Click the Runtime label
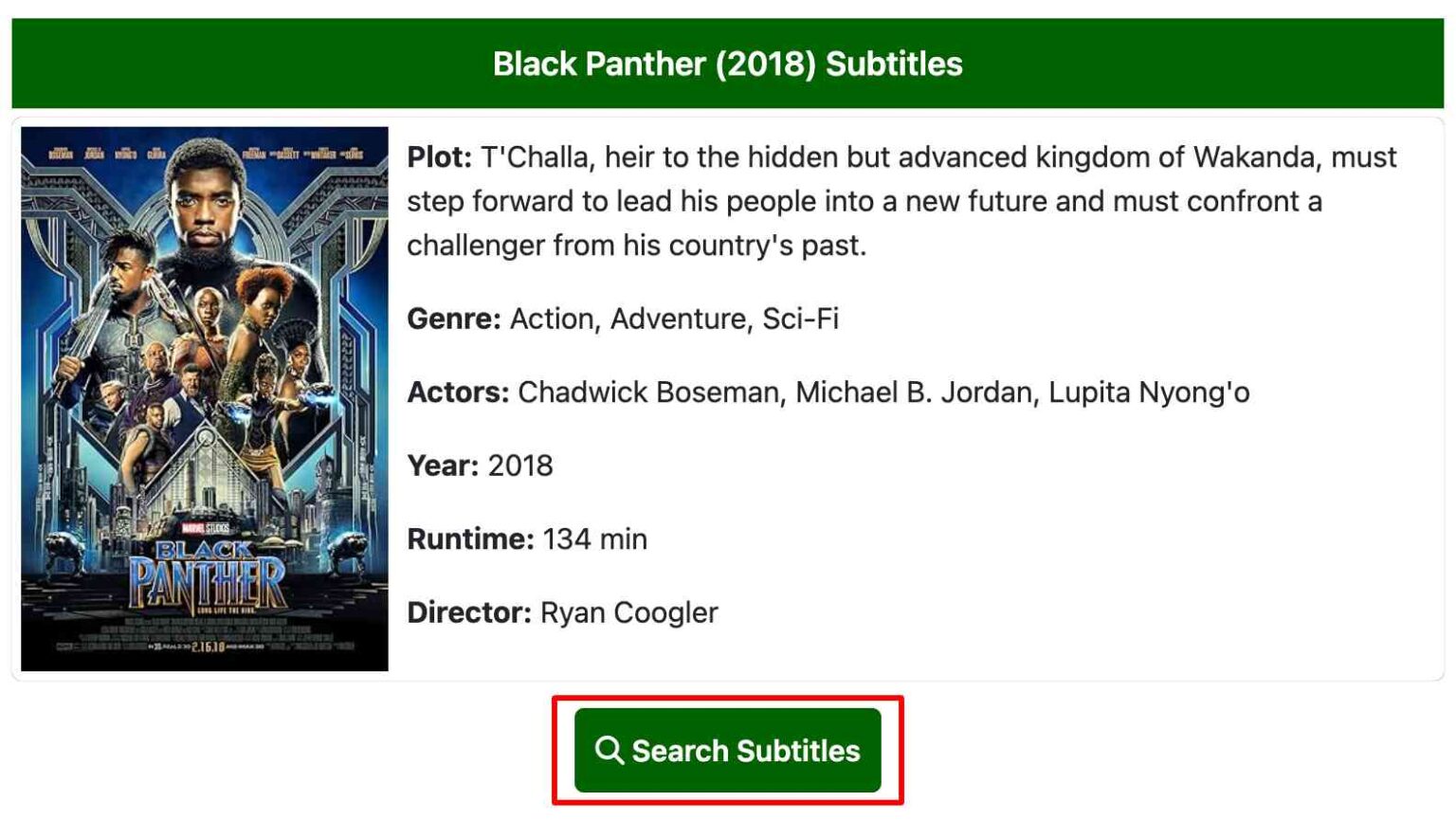 pyautogui.click(x=470, y=539)
